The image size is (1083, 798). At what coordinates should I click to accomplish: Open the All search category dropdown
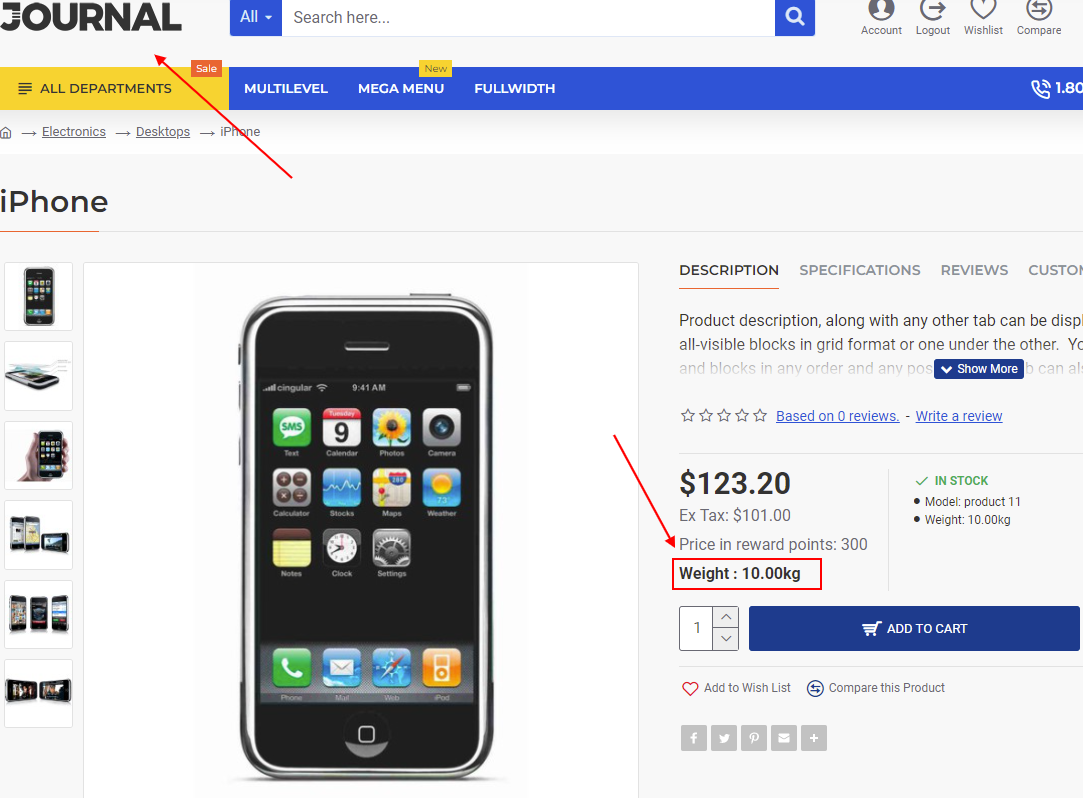pyautogui.click(x=256, y=17)
